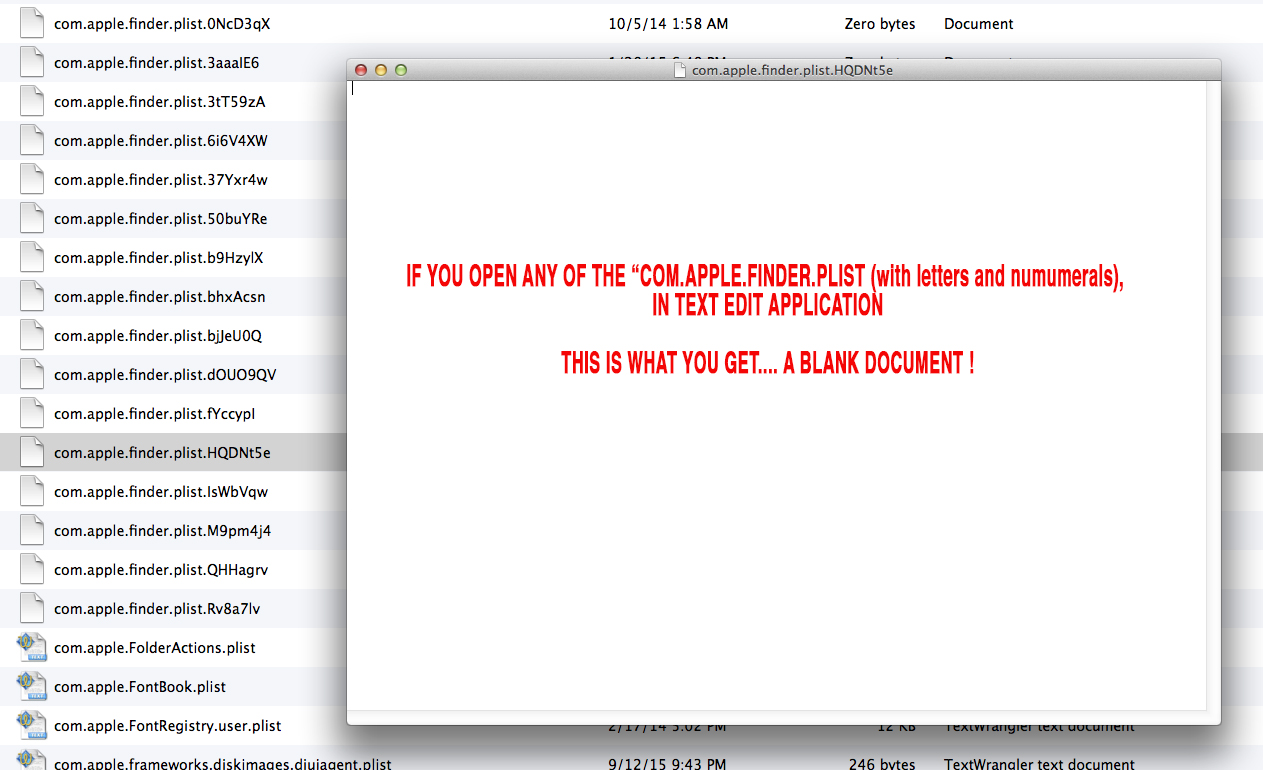The width and height of the screenshot is (1263, 770).
Task: Select file name com.apple.FontRegistry.user.plist
Action: pos(168,726)
